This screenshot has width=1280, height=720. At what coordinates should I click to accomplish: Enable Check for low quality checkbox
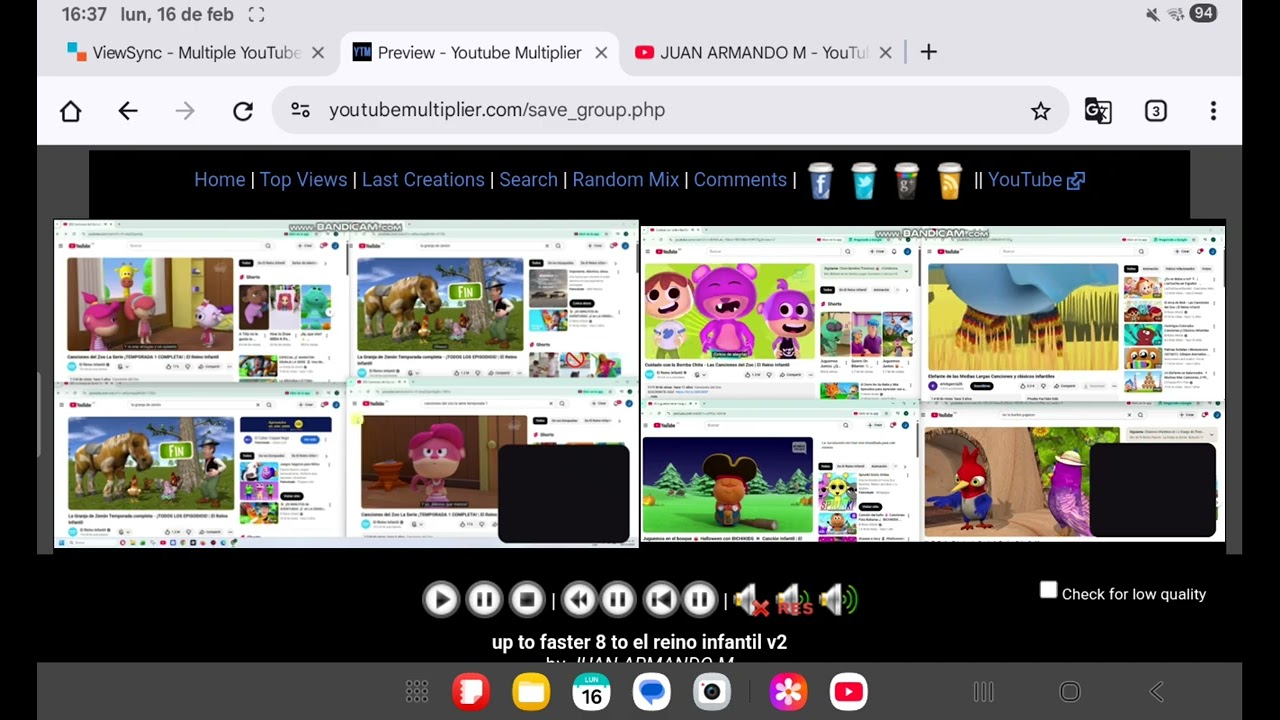tap(1048, 591)
